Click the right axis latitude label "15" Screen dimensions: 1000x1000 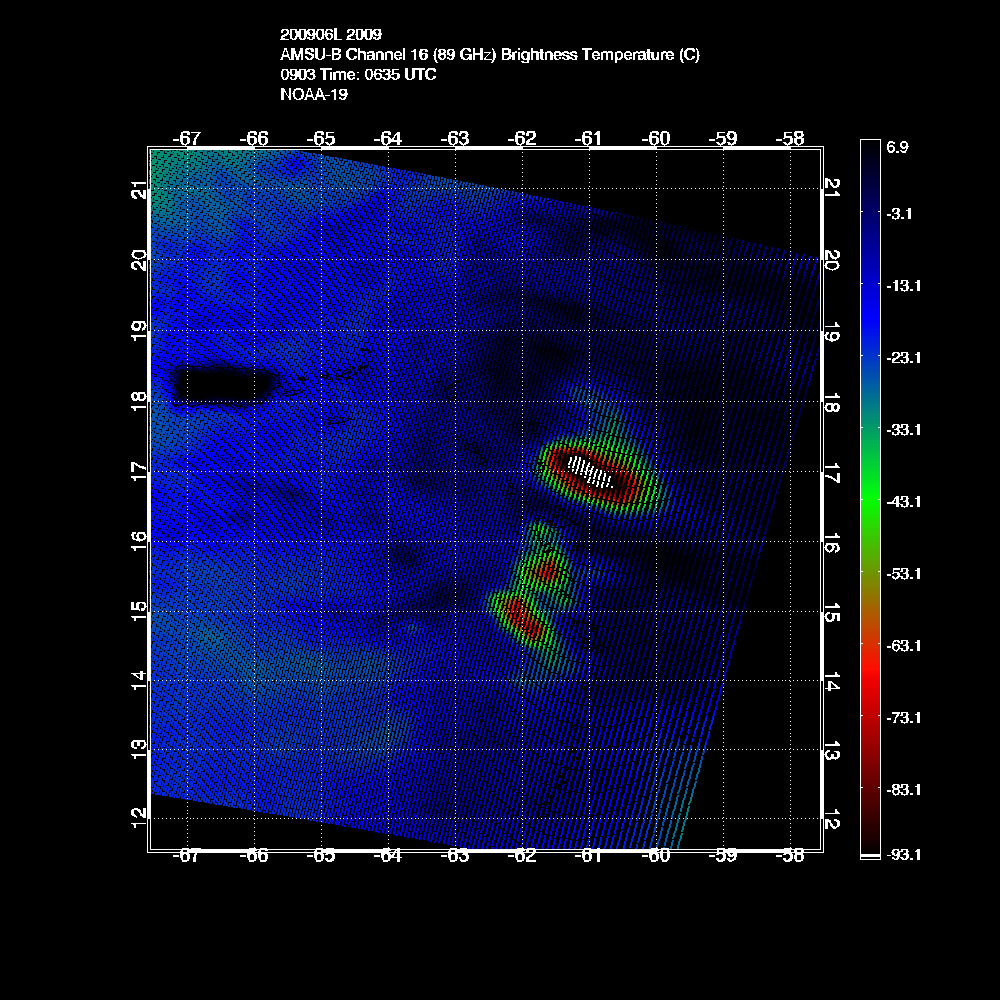pyautogui.click(x=832, y=613)
